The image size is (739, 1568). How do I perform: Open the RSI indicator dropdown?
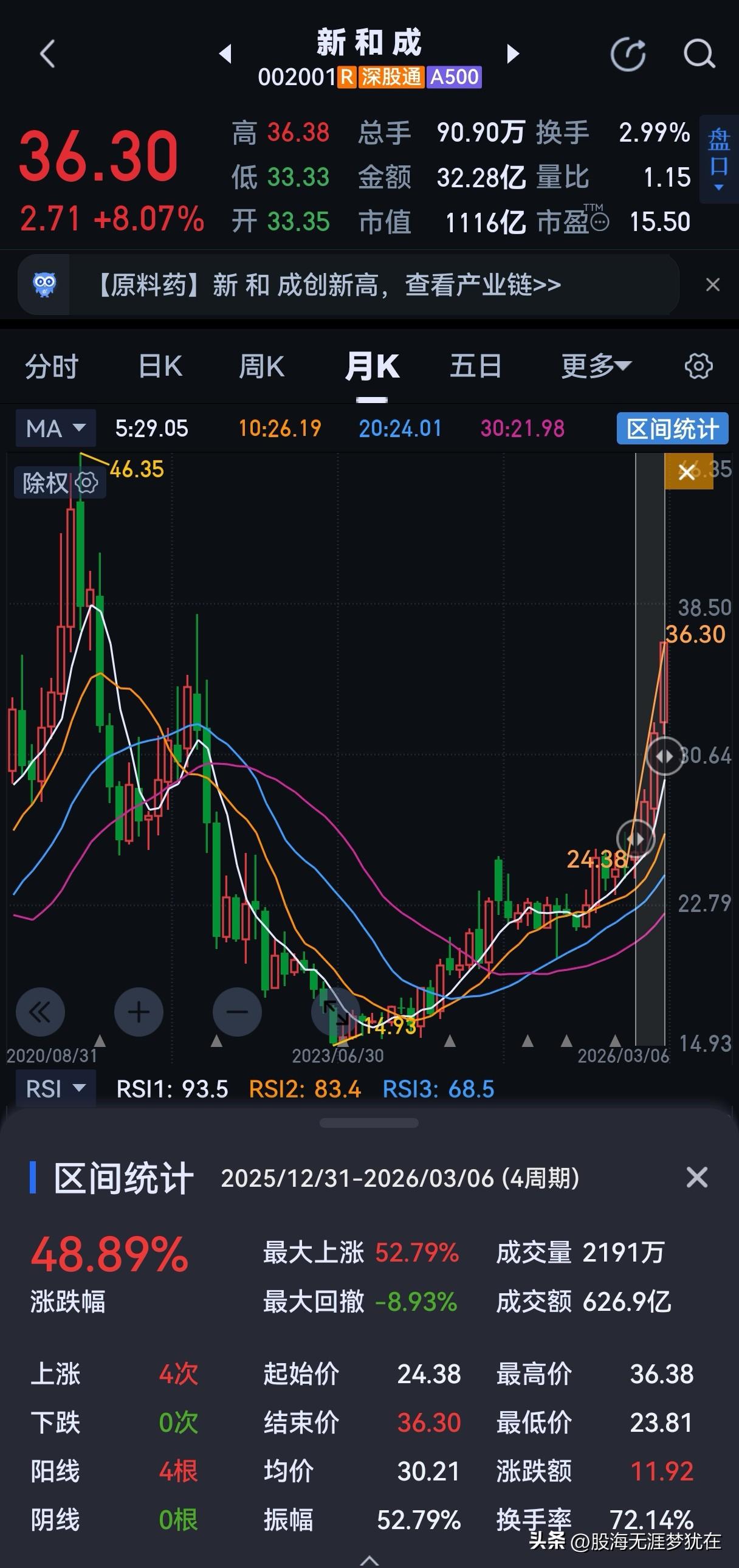(x=55, y=1089)
